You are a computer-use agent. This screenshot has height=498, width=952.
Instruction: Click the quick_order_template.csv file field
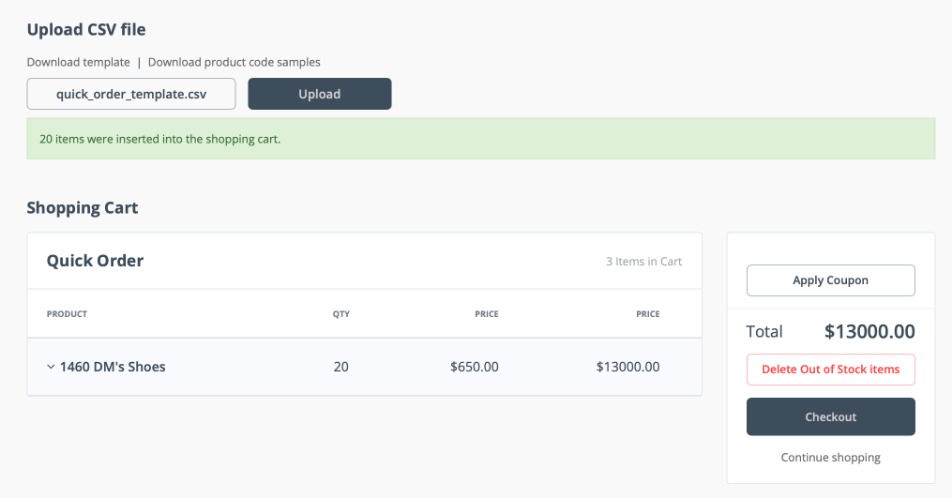131,94
